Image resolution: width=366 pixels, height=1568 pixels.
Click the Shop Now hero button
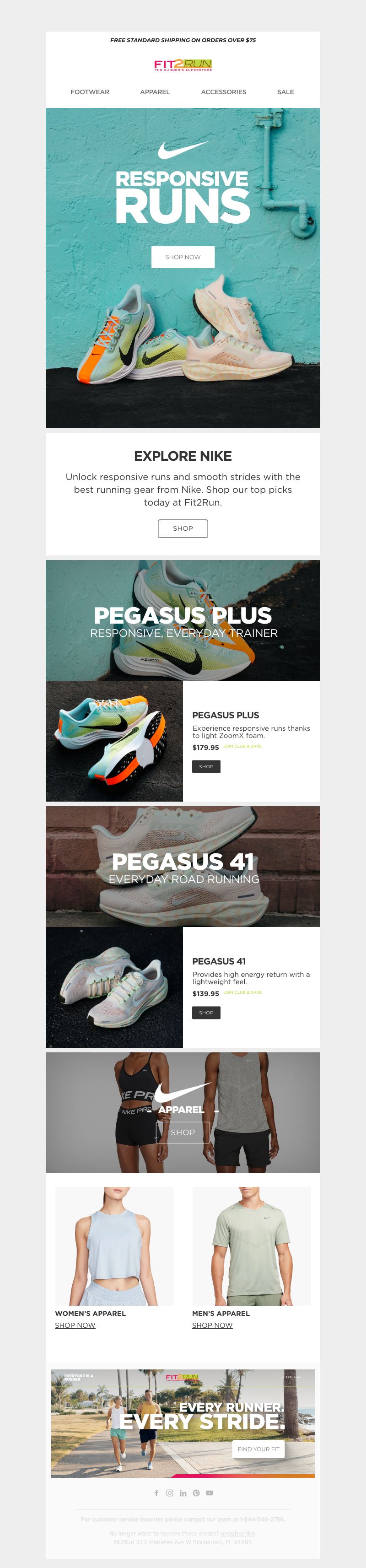183,257
